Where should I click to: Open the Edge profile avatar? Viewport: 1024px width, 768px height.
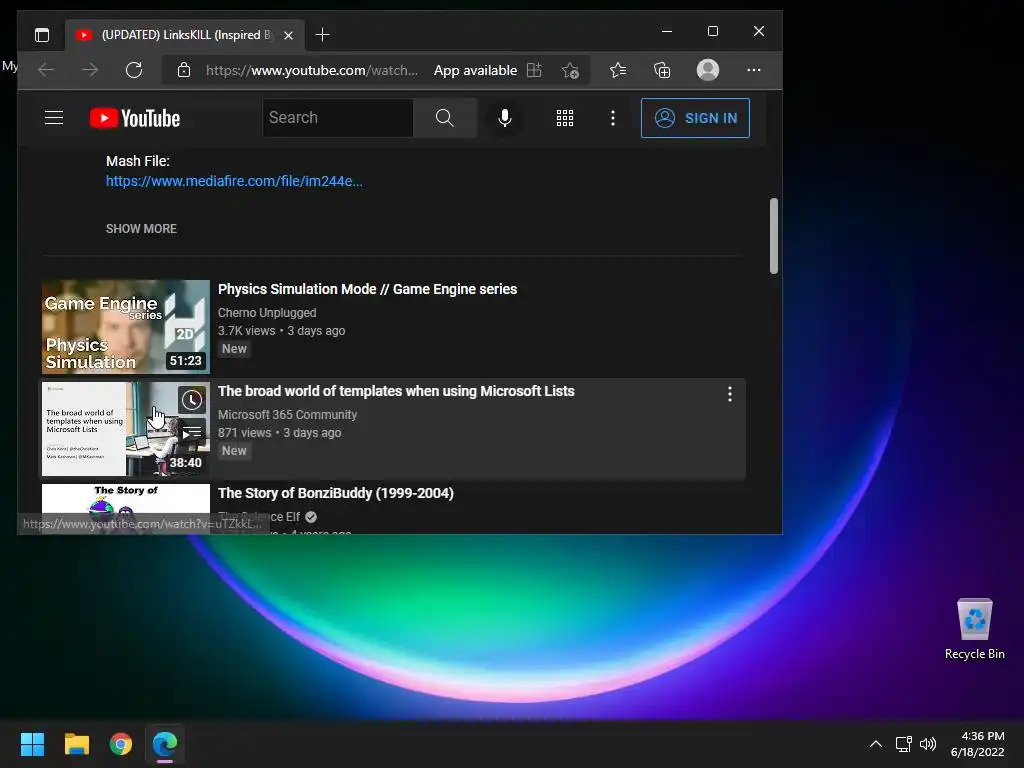[708, 70]
